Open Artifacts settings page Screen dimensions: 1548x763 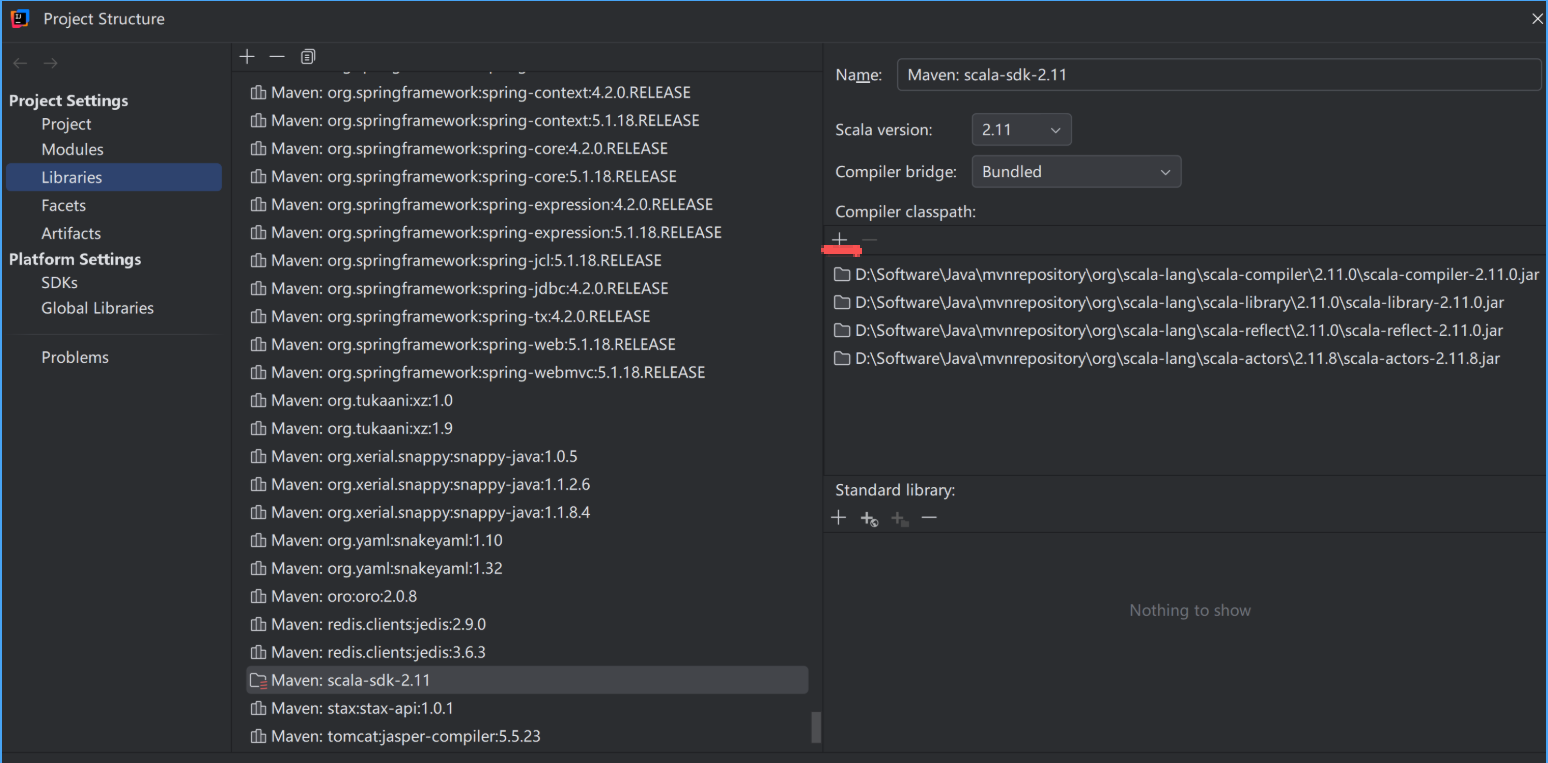[71, 233]
